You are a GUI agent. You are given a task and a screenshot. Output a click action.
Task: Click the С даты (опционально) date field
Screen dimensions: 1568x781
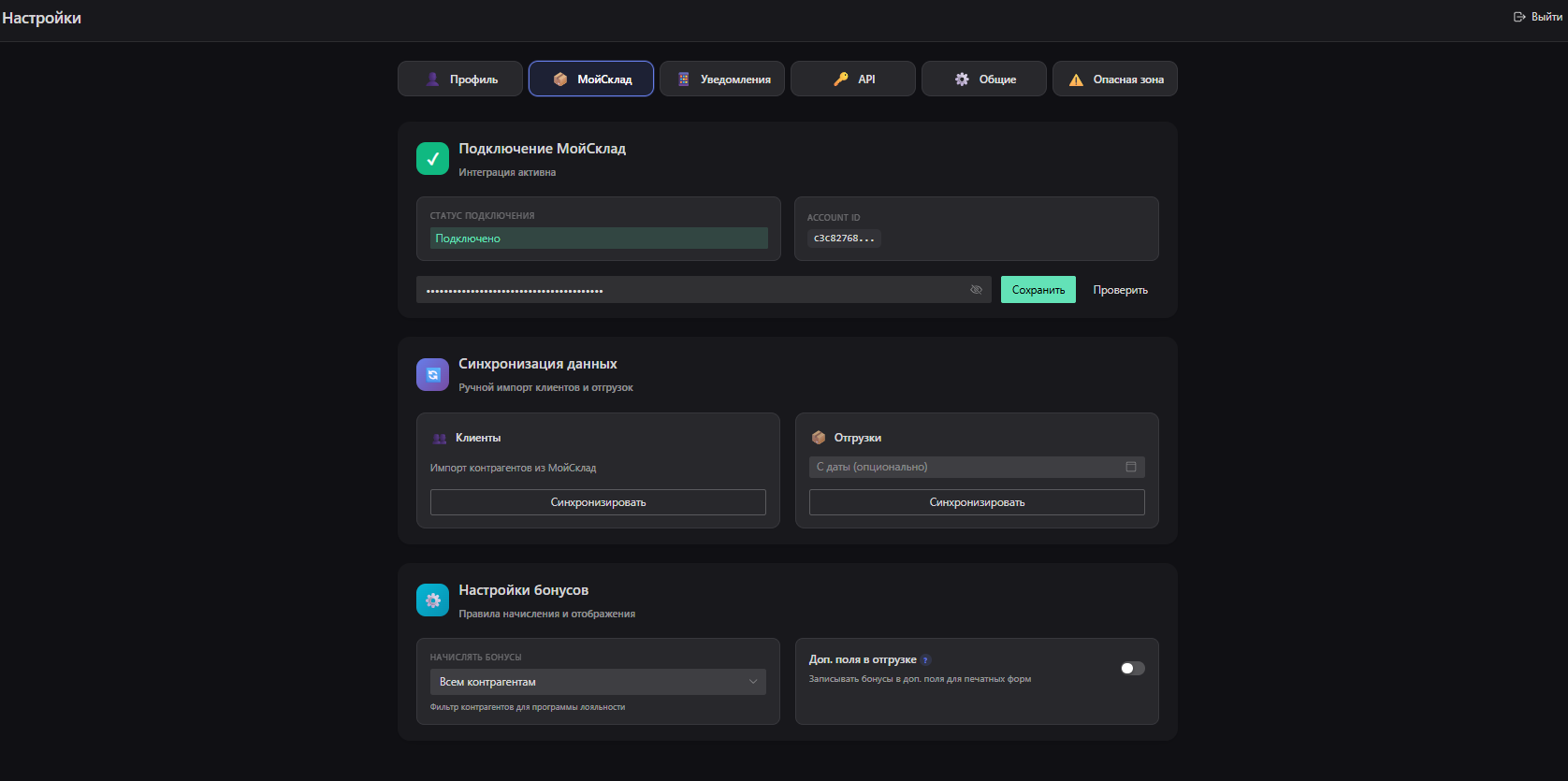964,467
